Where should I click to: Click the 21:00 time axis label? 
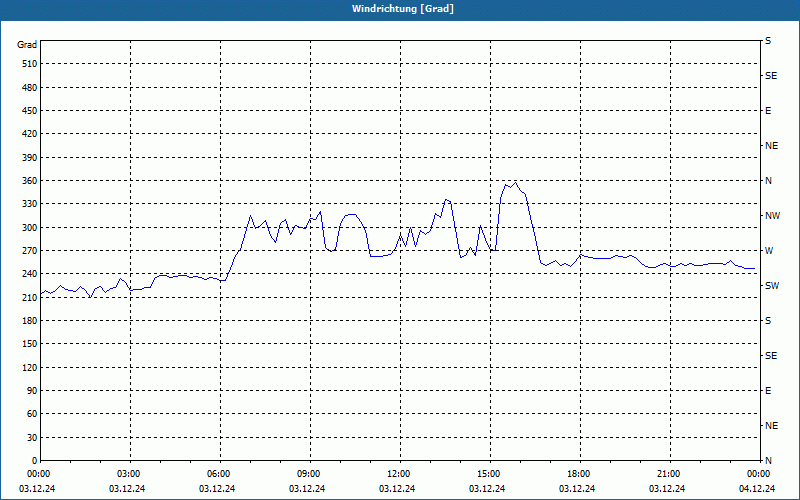click(x=670, y=474)
